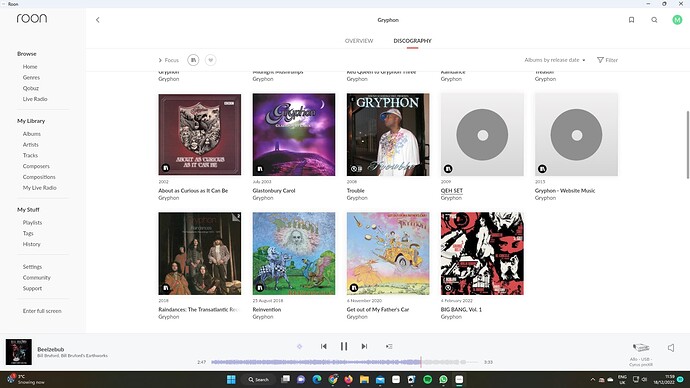Open the Filter funnel control
The height and width of the screenshot is (388, 690).
coord(607,60)
